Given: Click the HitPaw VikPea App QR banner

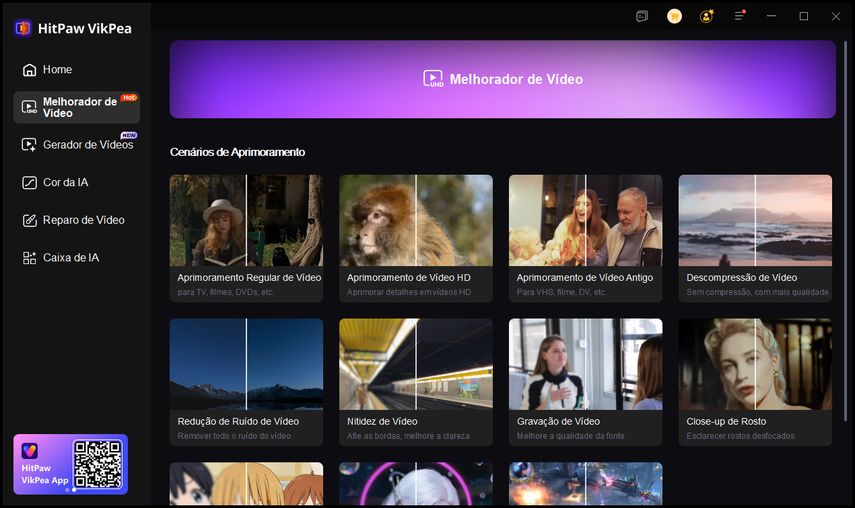Looking at the screenshot, I should 70,464.
